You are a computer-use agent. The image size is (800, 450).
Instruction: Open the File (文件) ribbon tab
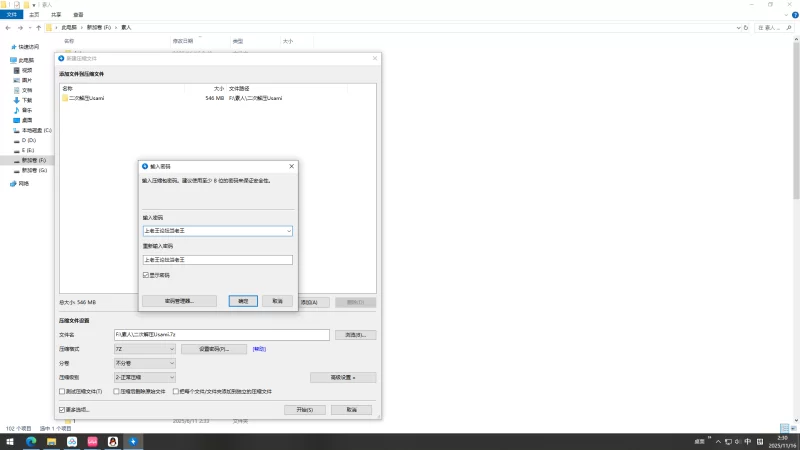(x=11, y=15)
